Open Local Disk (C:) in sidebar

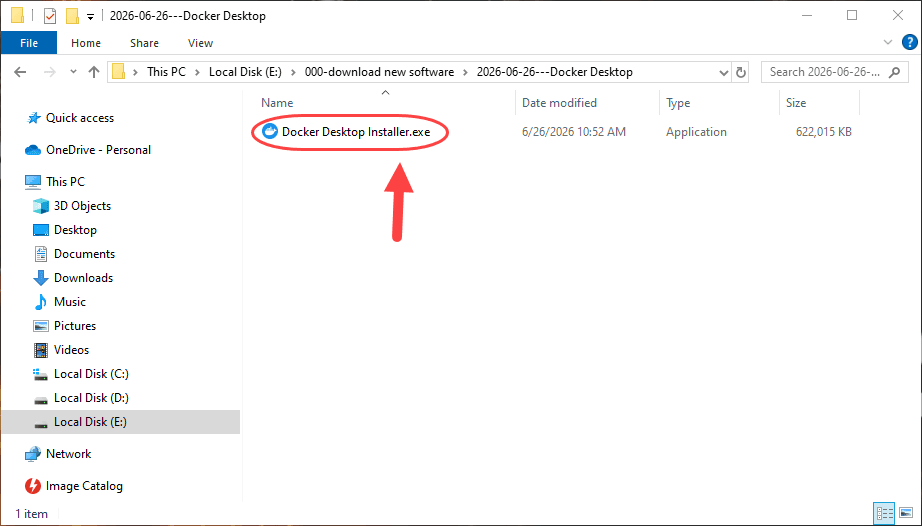[x=91, y=374]
